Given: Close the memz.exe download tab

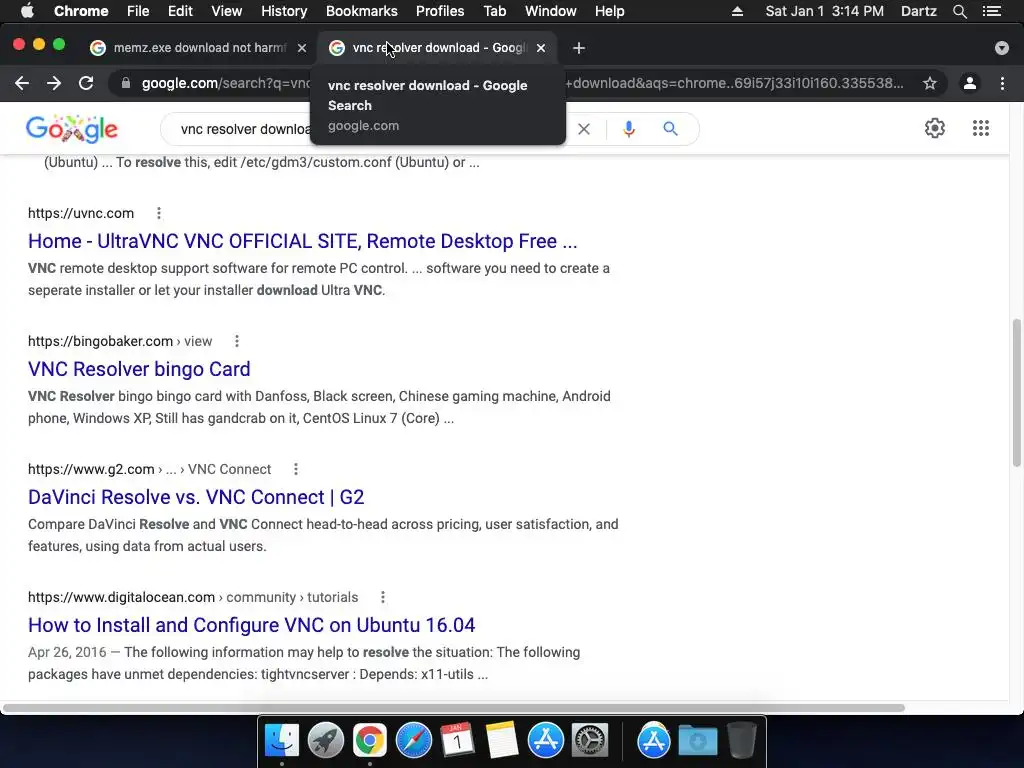Looking at the screenshot, I should click(x=302, y=48).
